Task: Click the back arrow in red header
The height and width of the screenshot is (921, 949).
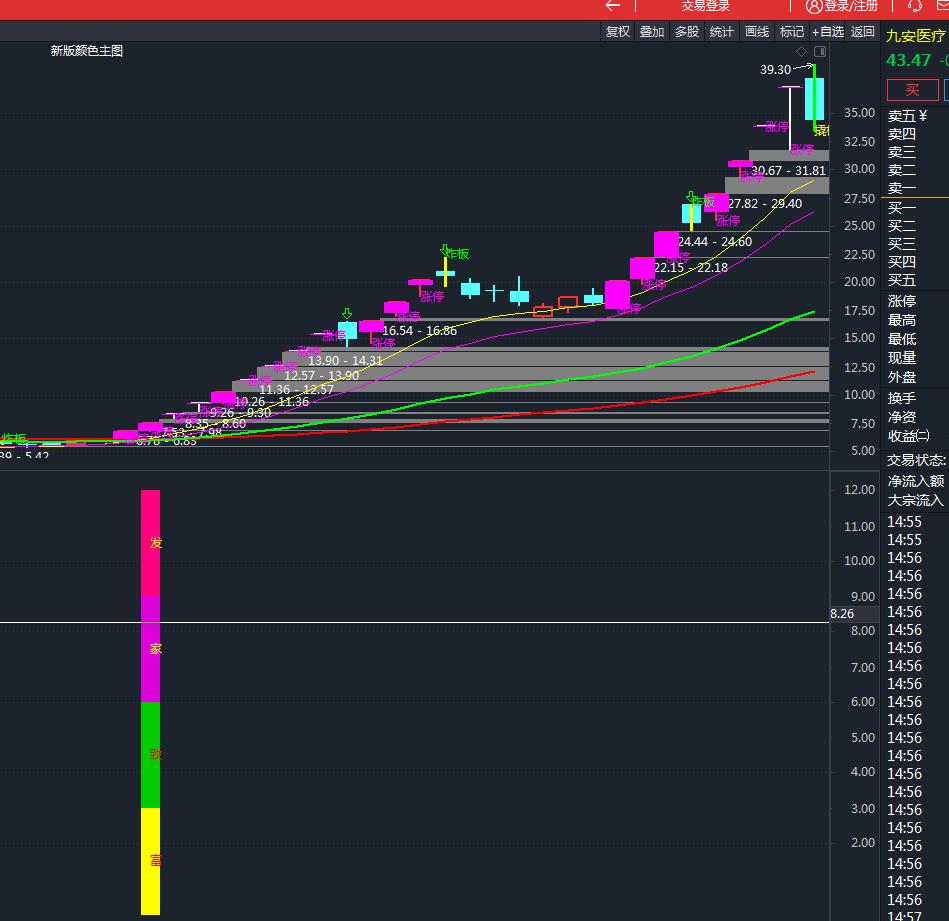Action: [x=612, y=5]
